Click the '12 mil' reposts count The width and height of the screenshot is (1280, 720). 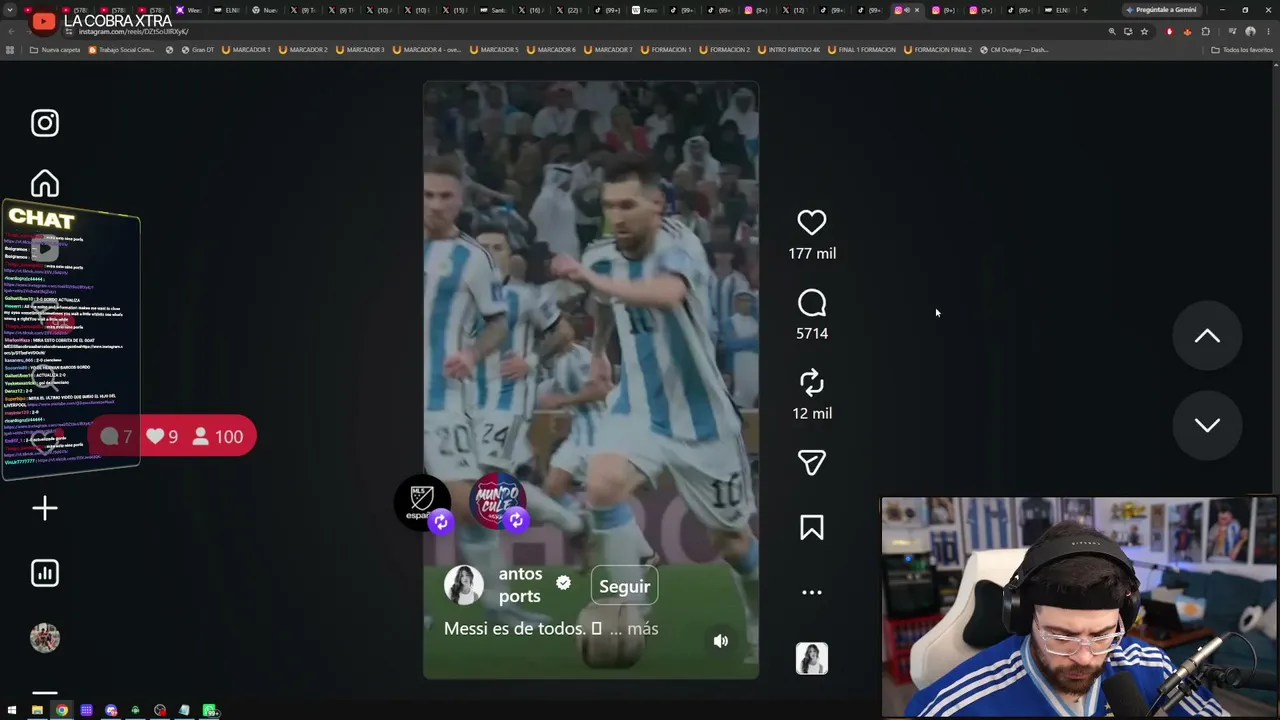[812, 414]
